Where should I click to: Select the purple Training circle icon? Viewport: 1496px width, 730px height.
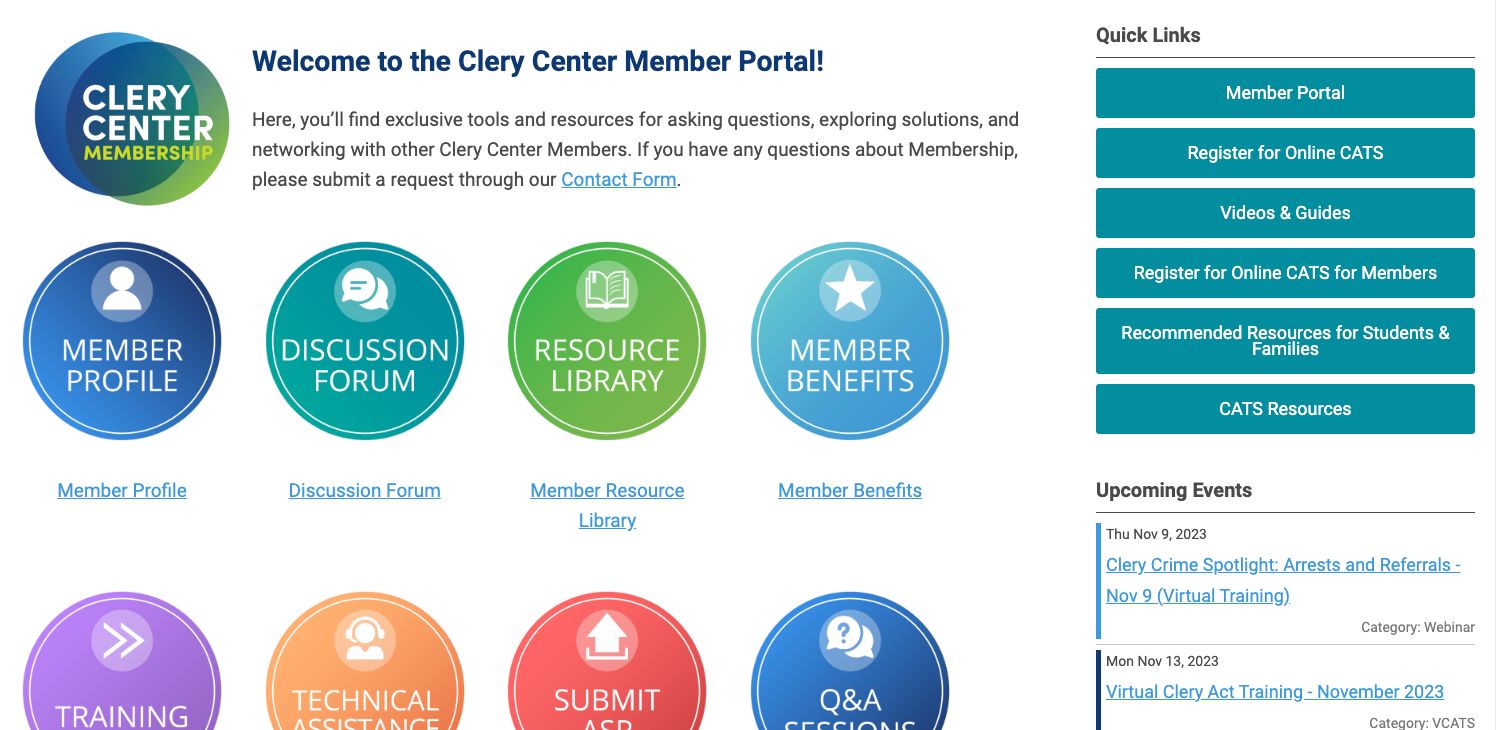[x=122, y=661]
